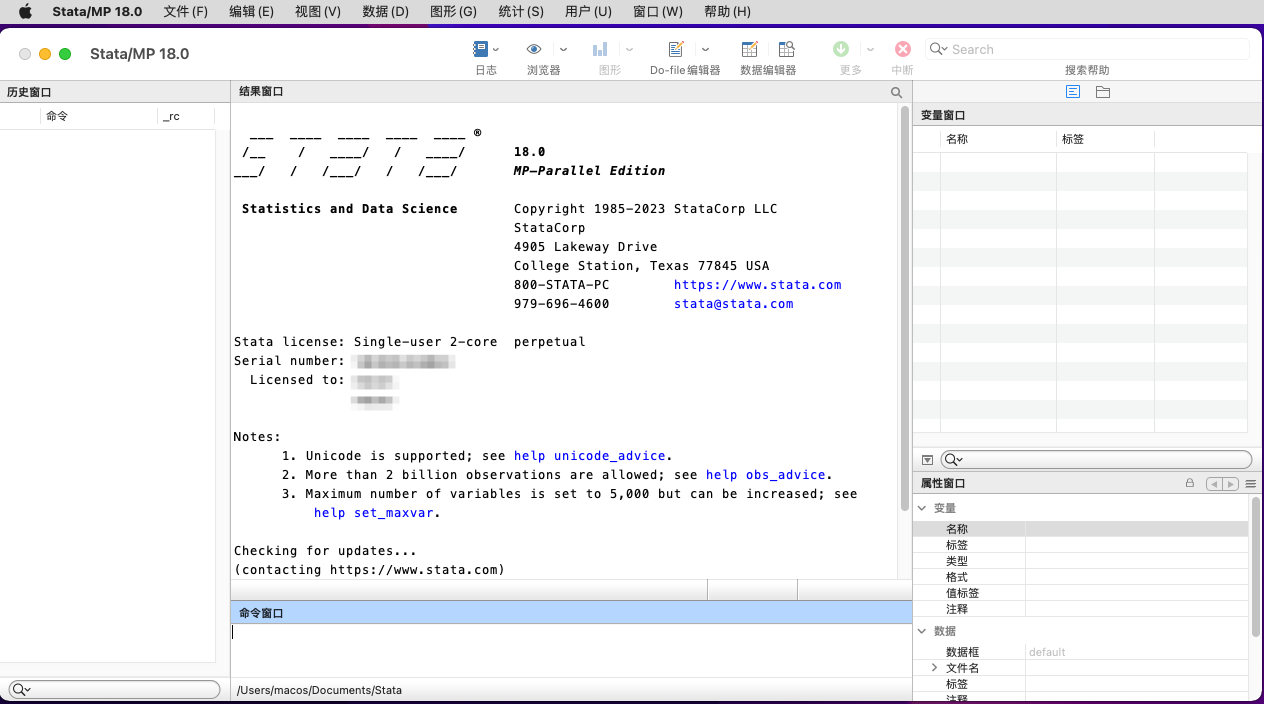Image resolution: width=1264 pixels, height=704 pixels.
Task: Open the 帮助 (H) menu
Action: tap(727, 12)
